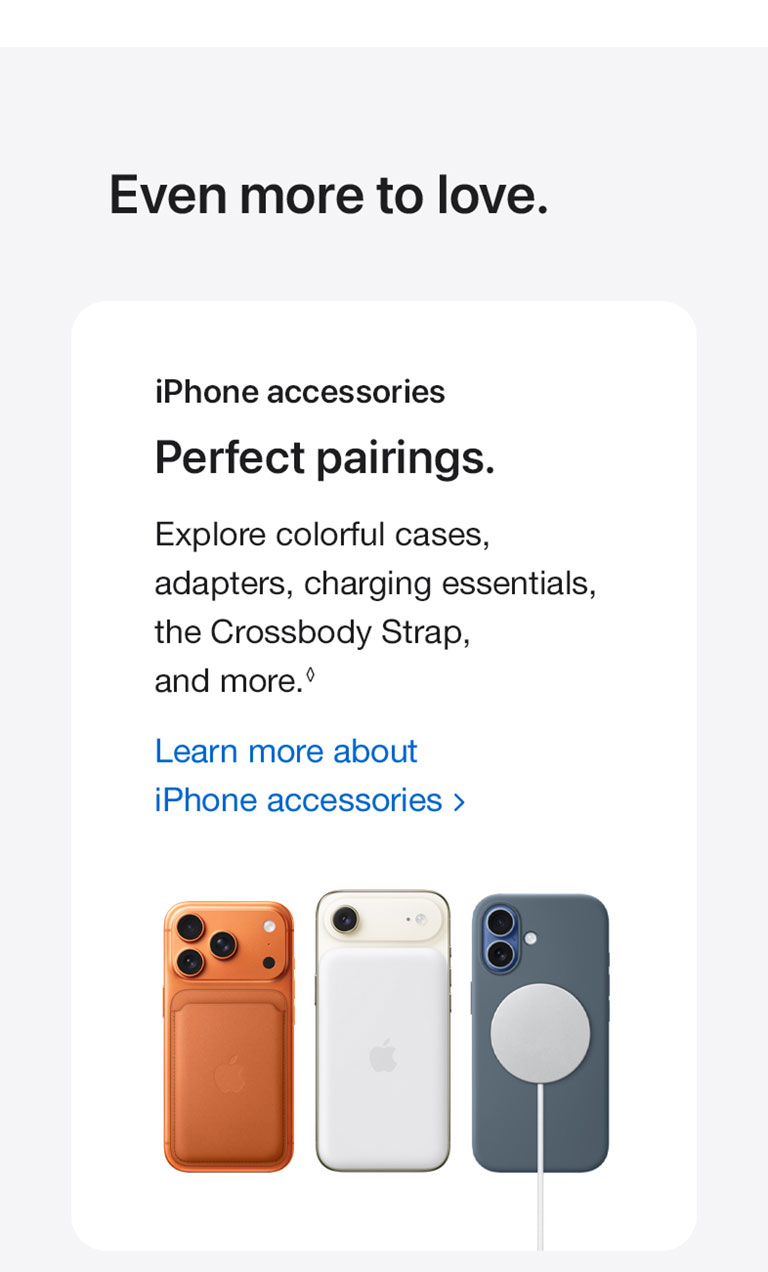Click the footnote diamond after "and more."
This screenshot has width=768, height=1272.
(310, 676)
